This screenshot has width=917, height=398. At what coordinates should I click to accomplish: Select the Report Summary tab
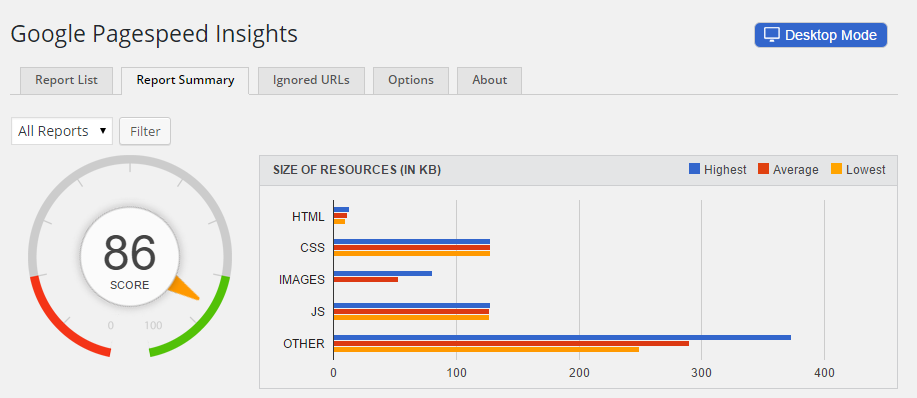click(x=185, y=80)
